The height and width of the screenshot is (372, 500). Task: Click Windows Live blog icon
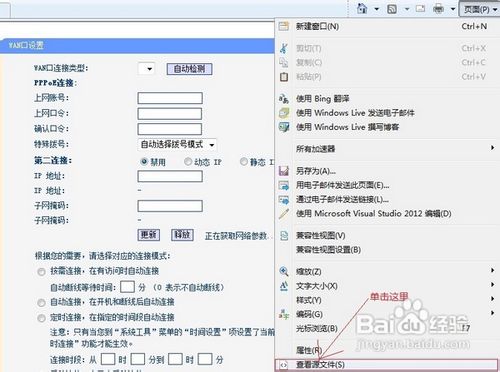[284, 127]
